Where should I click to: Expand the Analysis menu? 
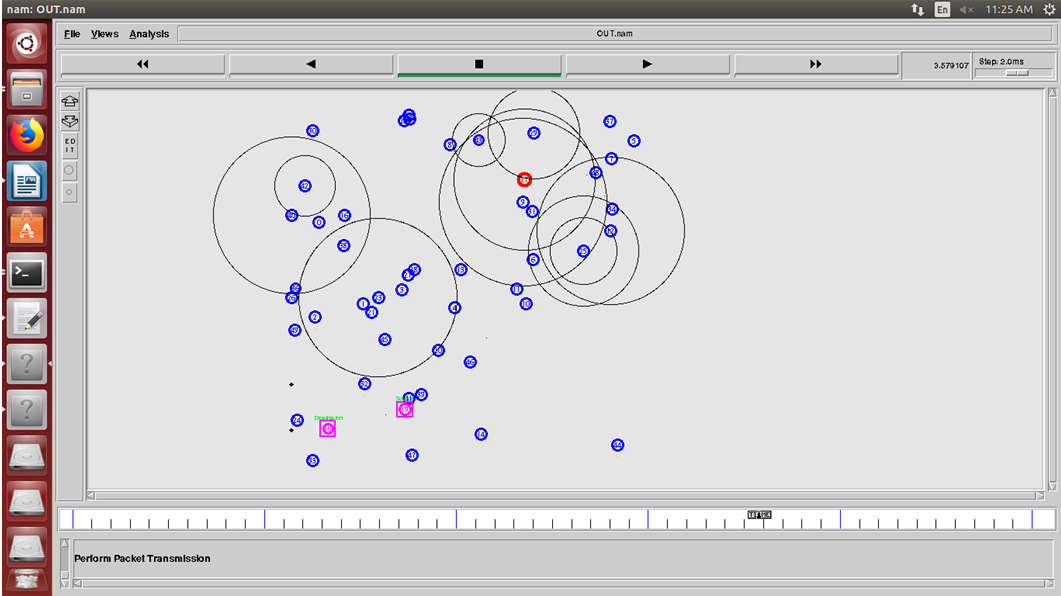(149, 34)
